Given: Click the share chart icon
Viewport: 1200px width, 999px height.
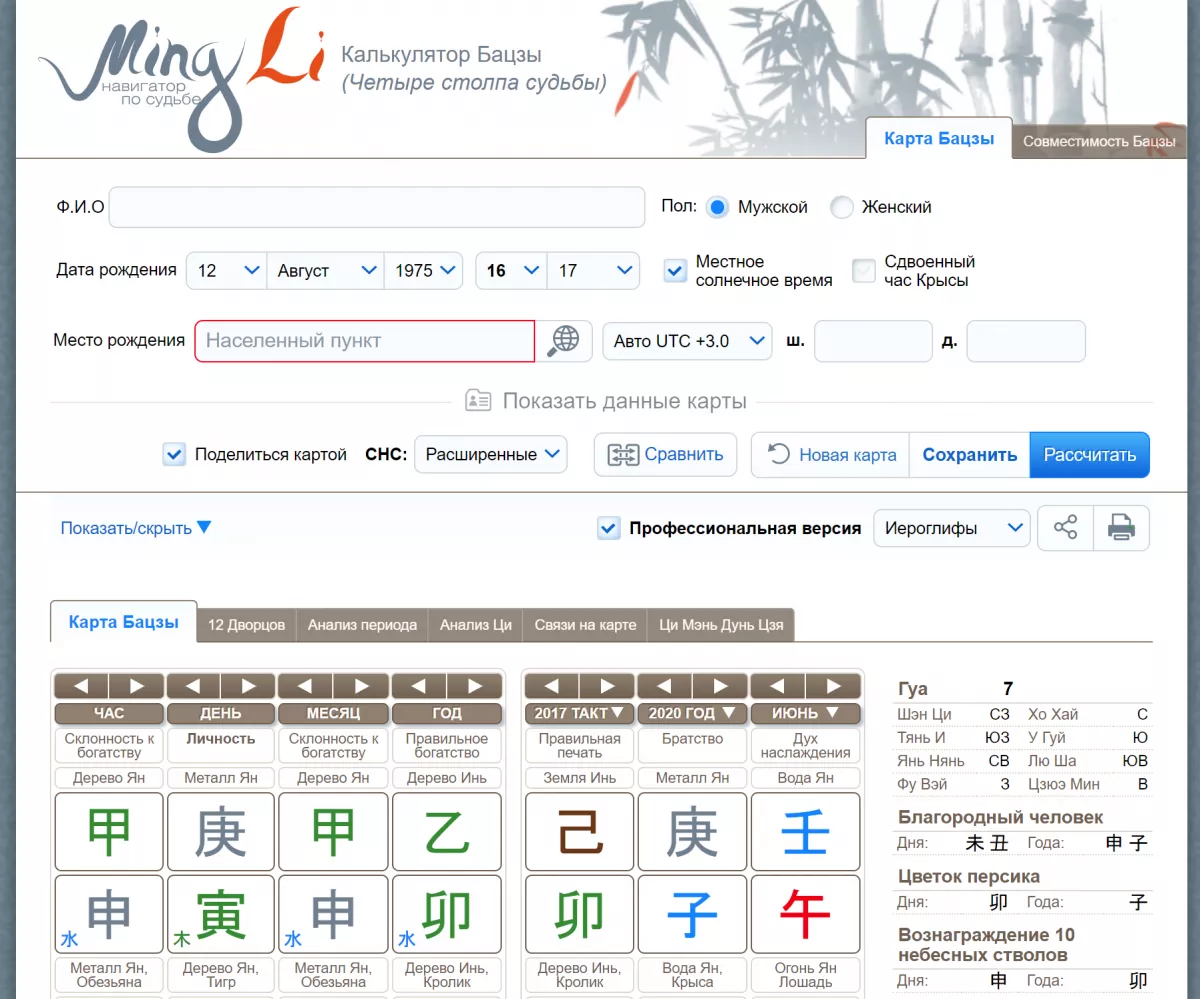Looking at the screenshot, I should [x=1065, y=527].
